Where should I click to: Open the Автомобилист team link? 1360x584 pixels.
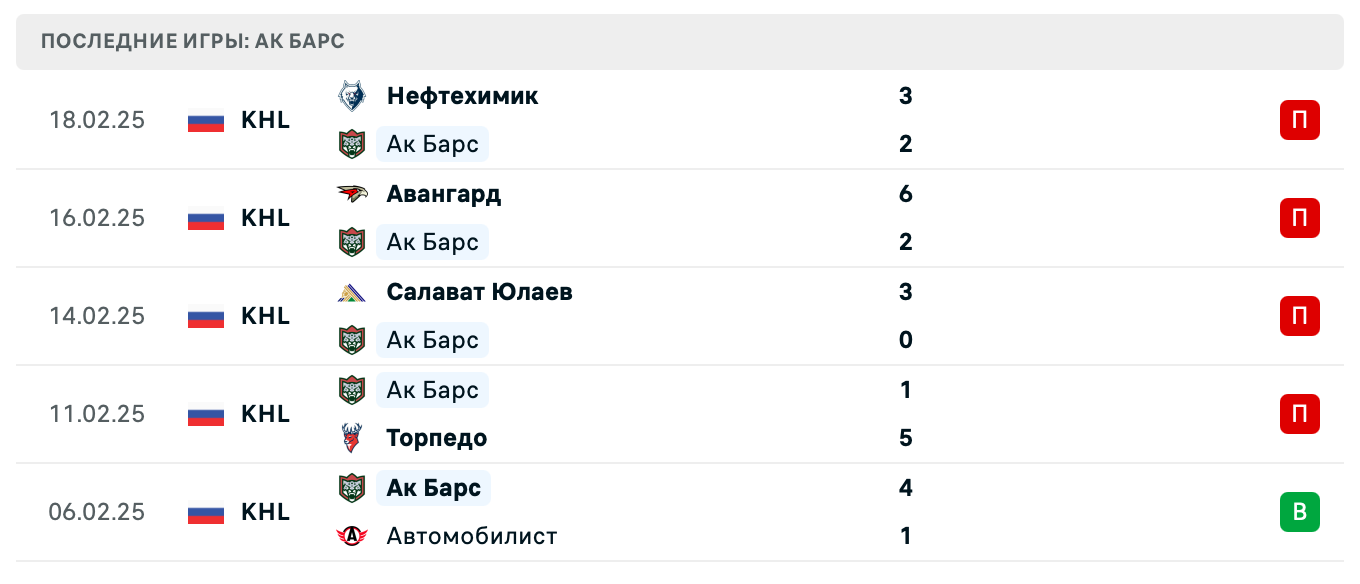pyautogui.click(x=471, y=536)
